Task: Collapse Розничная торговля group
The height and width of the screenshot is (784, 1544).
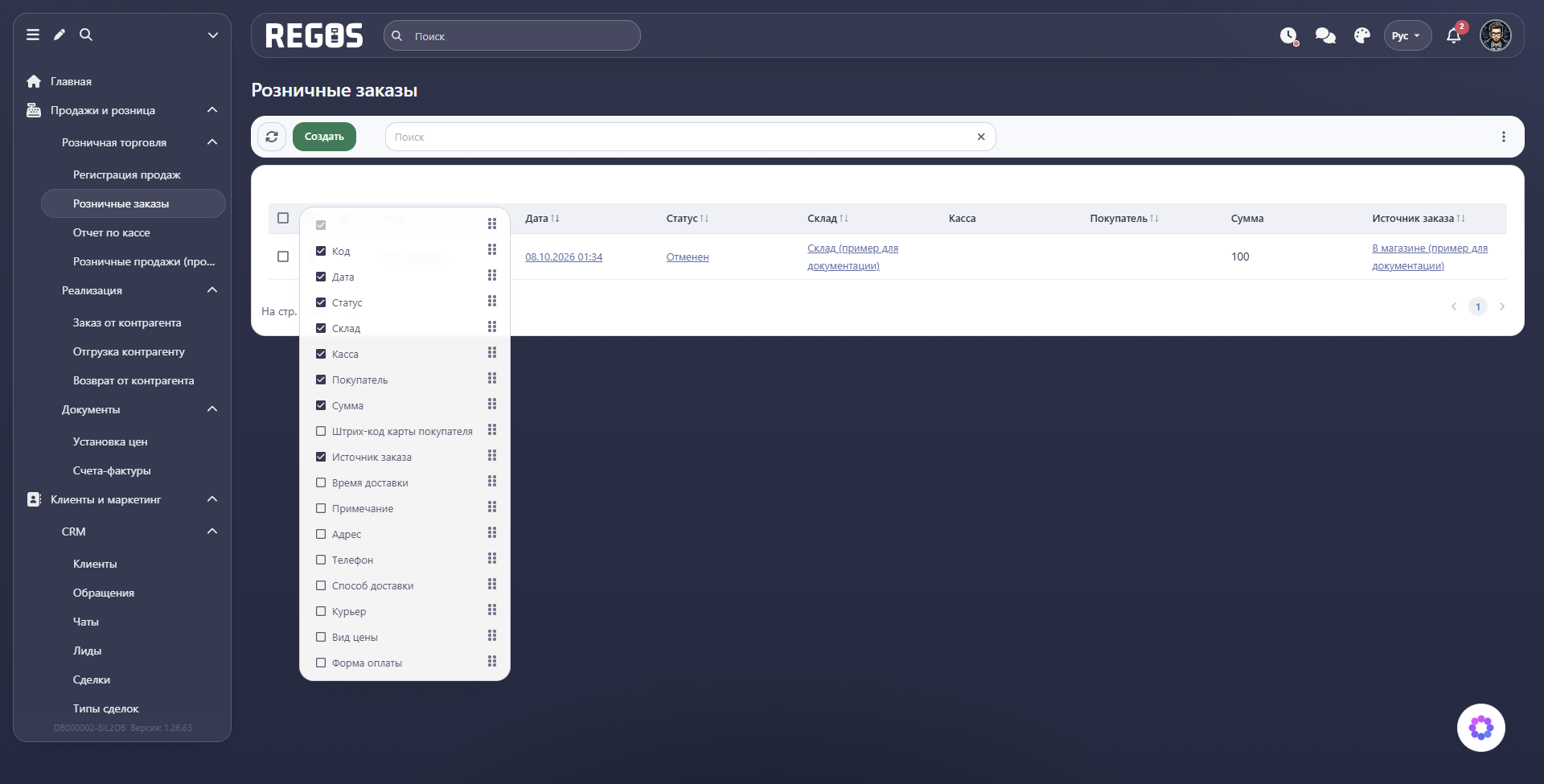Action: (x=212, y=142)
